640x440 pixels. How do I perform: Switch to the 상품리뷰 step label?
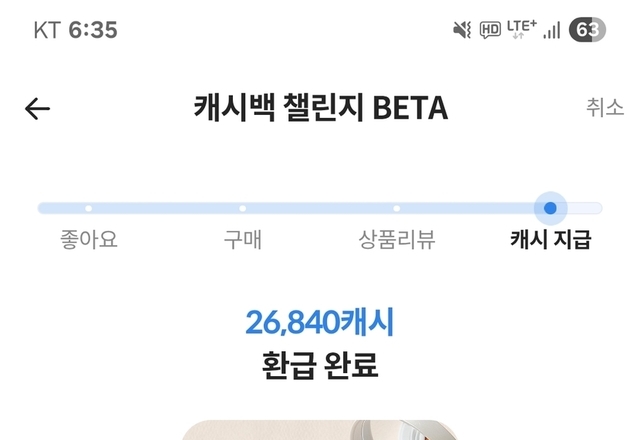coord(397,240)
